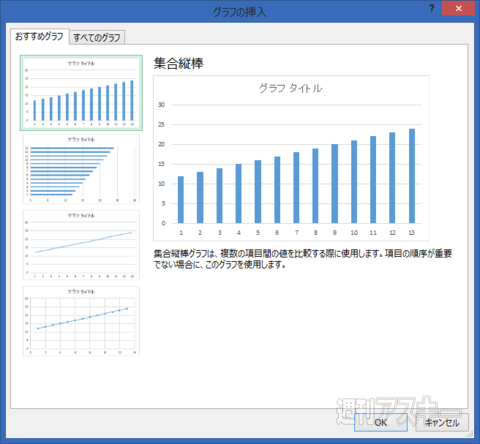Click the 集合縦棒 heading
The height and width of the screenshot is (444, 480).
point(179,63)
